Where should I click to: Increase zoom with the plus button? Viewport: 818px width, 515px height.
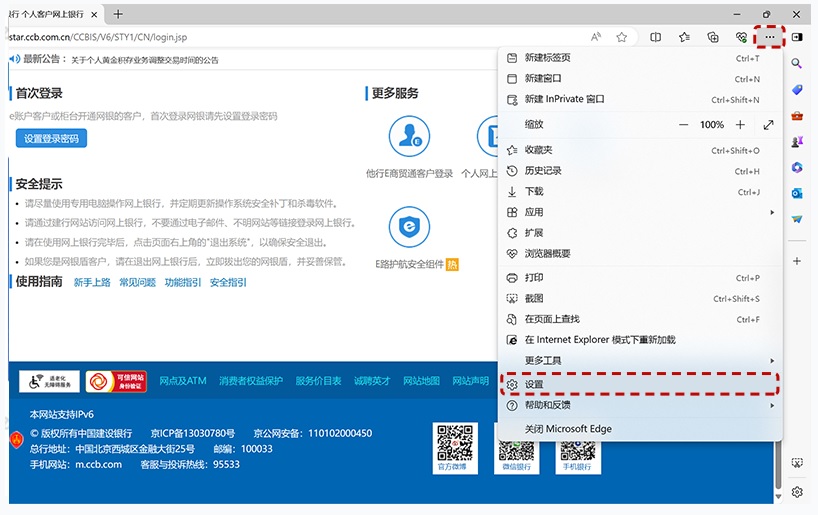[x=740, y=125]
